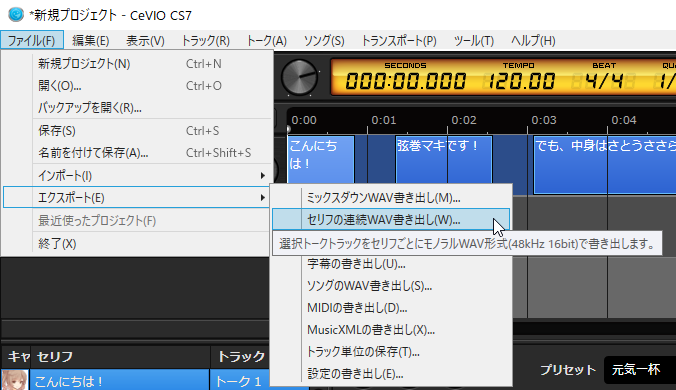The height and width of the screenshot is (390, 676).
Task: Select 設定の書き出し(E)... option
Action: (391, 374)
